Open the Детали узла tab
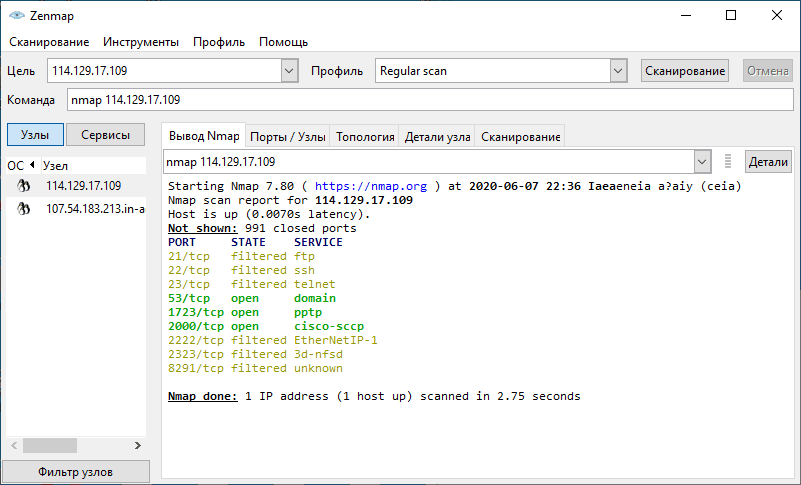 [x=438, y=137]
